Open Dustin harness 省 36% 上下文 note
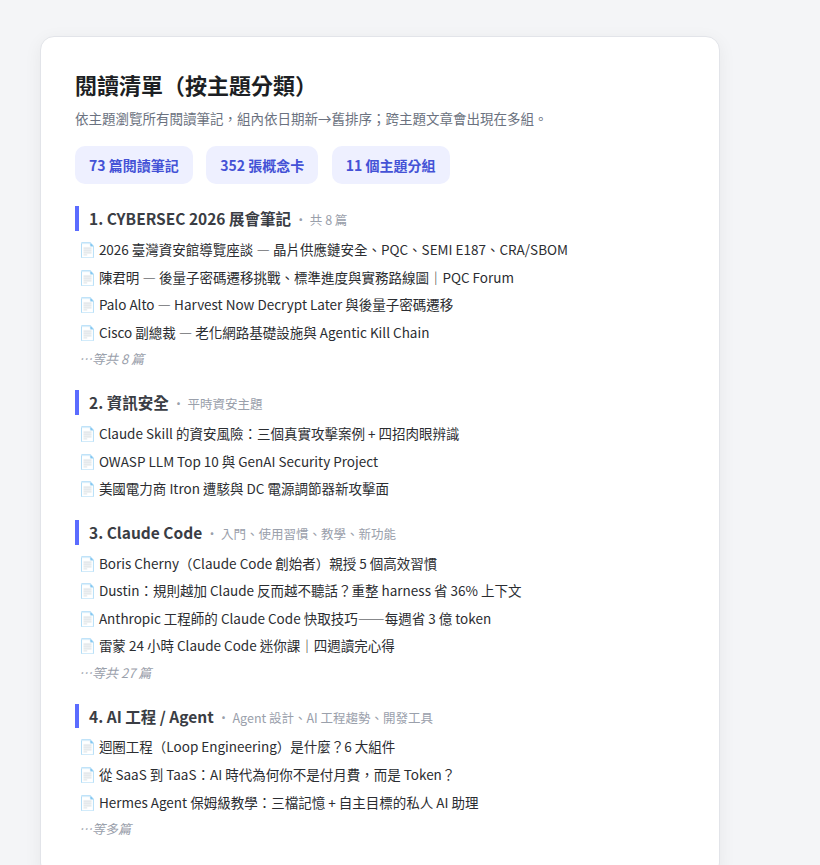Viewport: 820px width, 865px height. (x=310, y=591)
